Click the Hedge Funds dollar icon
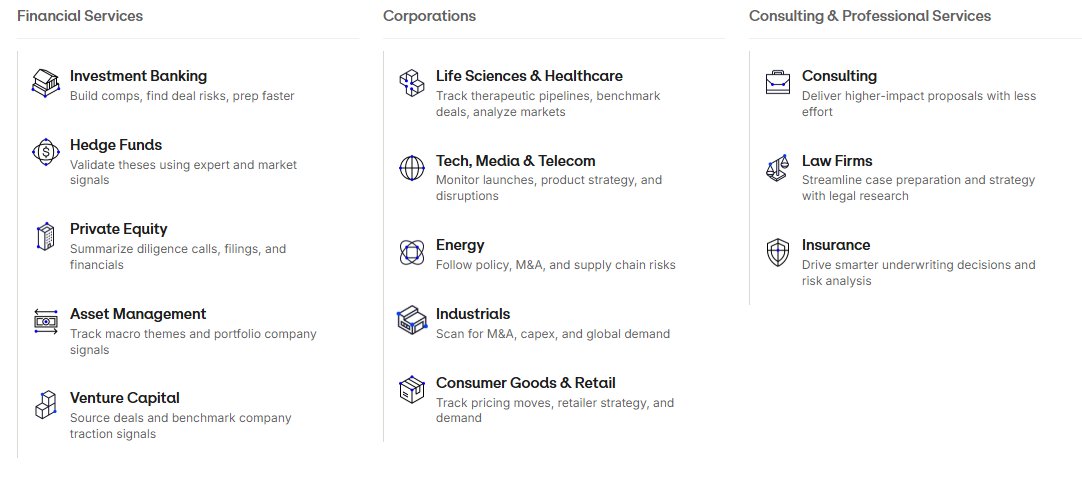Image resolution: width=1082 pixels, height=479 pixels. [x=46, y=152]
